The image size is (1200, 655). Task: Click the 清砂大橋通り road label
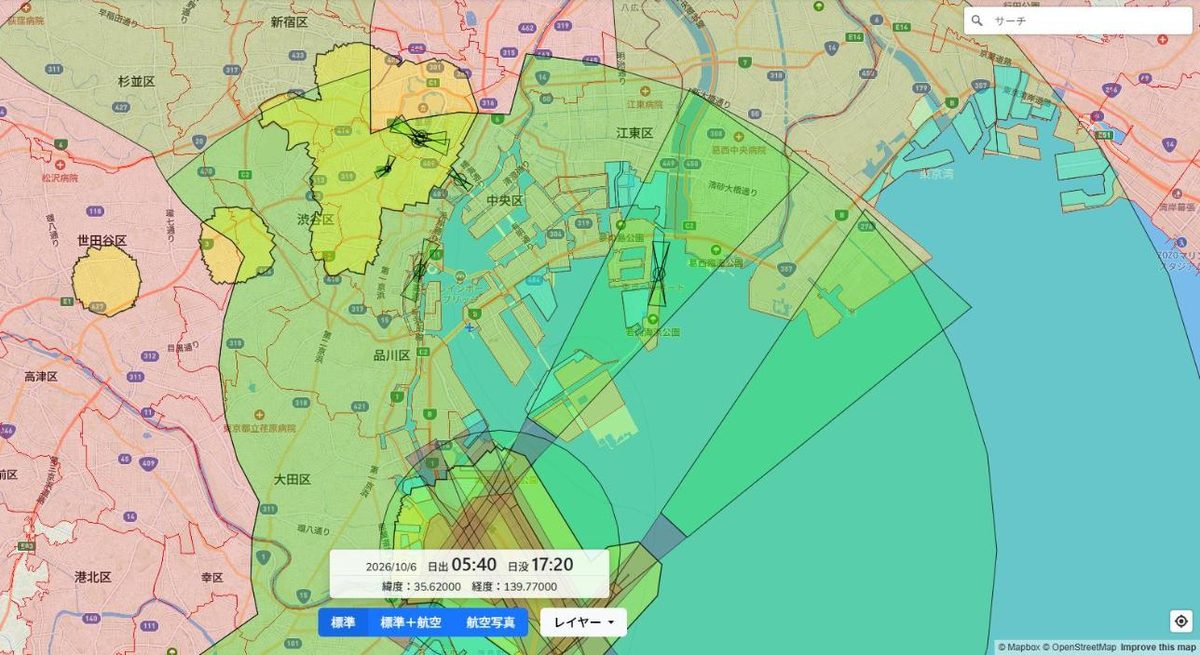pos(733,188)
